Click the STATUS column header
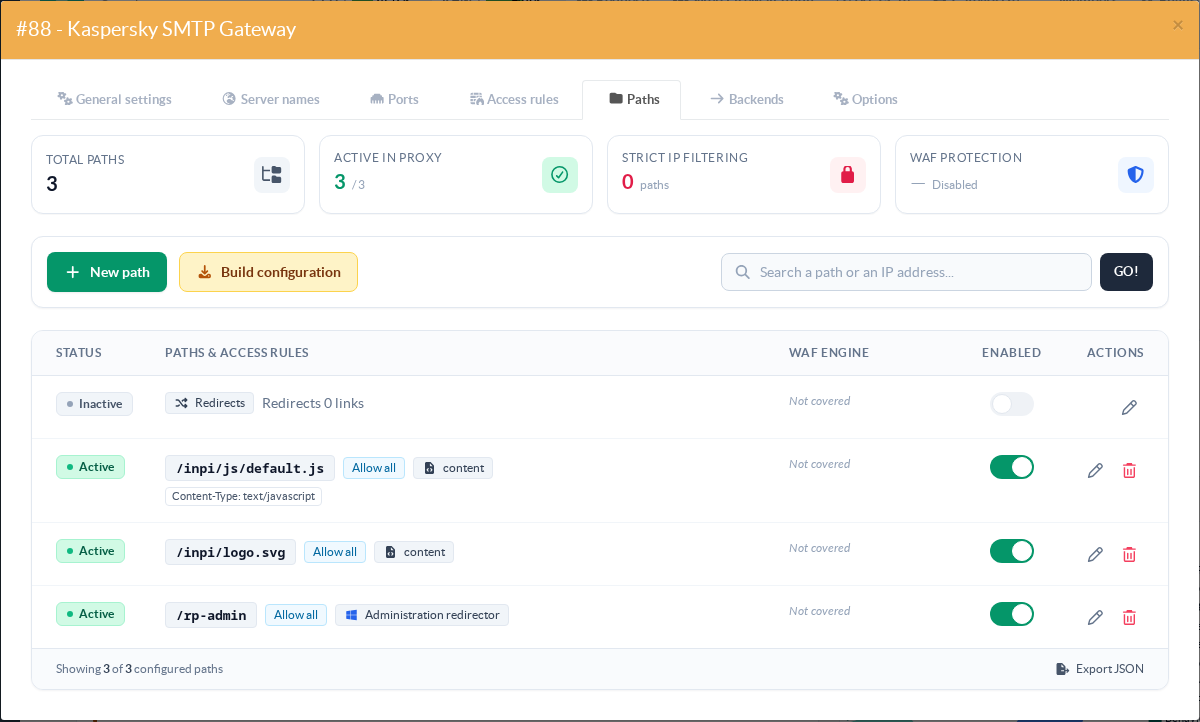This screenshot has width=1200, height=722. 79,353
